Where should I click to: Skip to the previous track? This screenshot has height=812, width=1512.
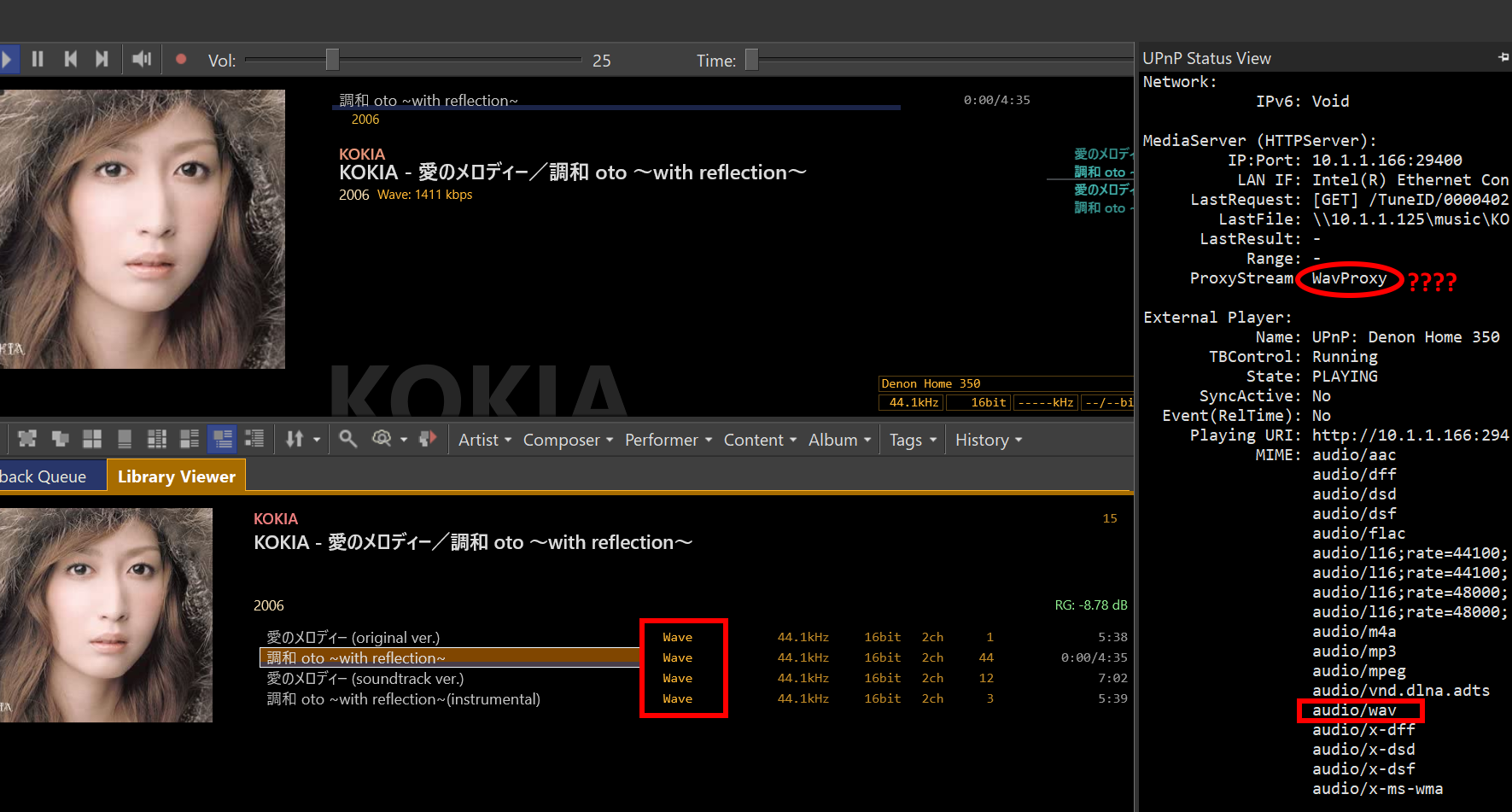click(x=70, y=59)
